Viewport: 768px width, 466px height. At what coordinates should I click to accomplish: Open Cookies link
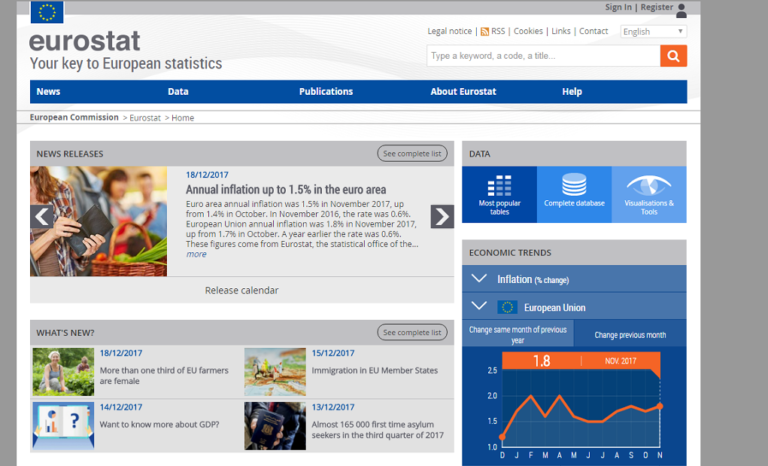point(528,31)
